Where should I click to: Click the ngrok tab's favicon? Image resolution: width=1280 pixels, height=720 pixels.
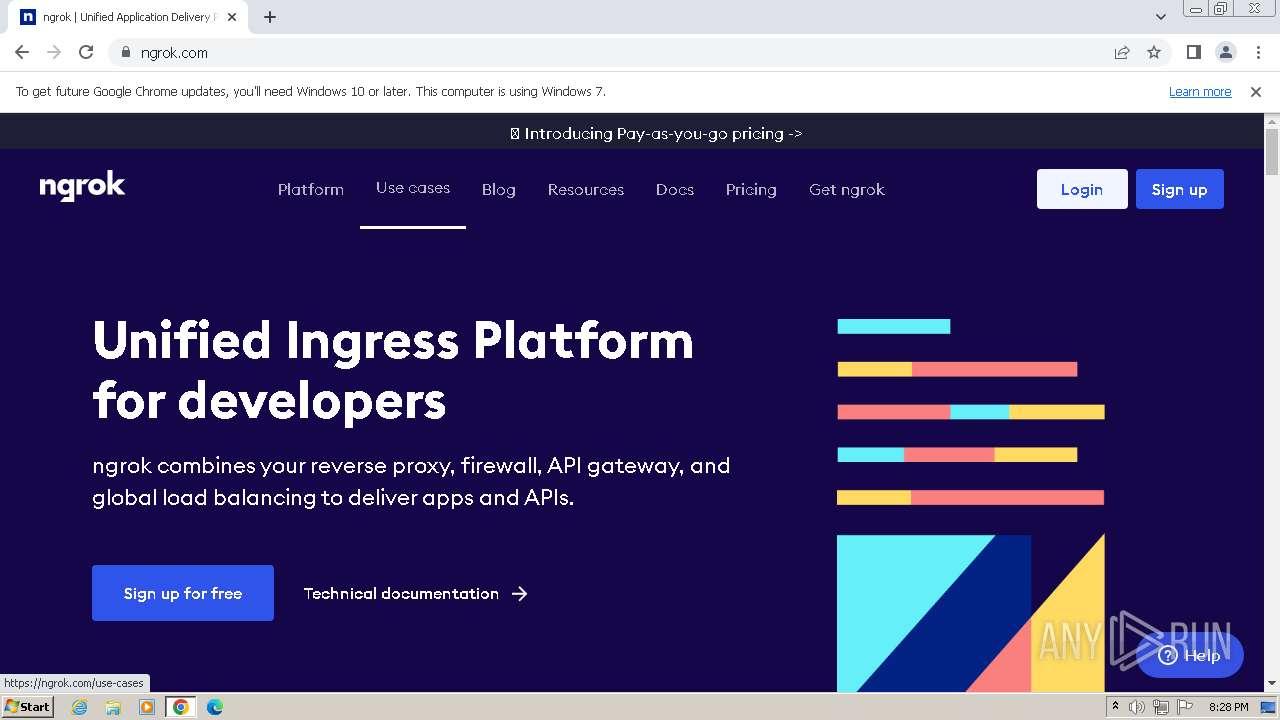click(28, 17)
